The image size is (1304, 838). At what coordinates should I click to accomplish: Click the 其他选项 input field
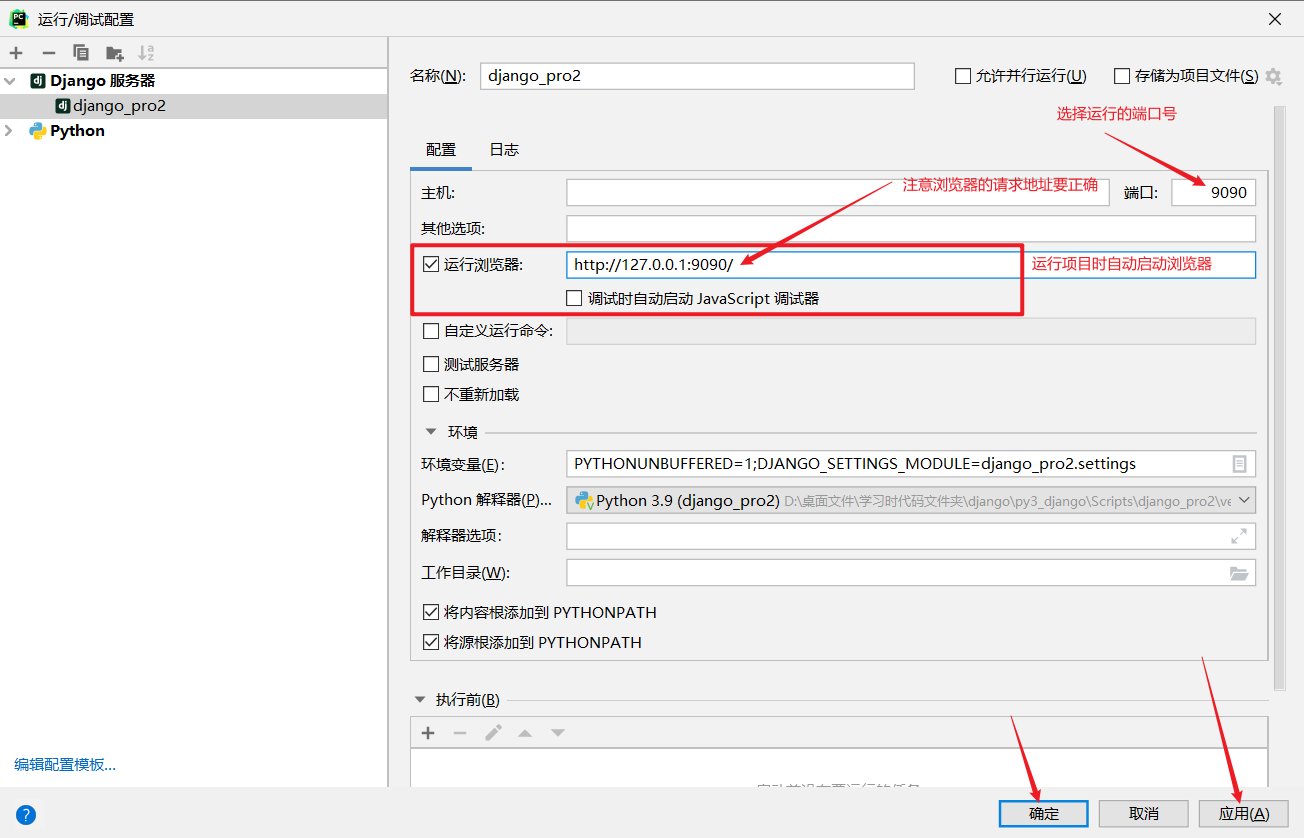pos(911,229)
